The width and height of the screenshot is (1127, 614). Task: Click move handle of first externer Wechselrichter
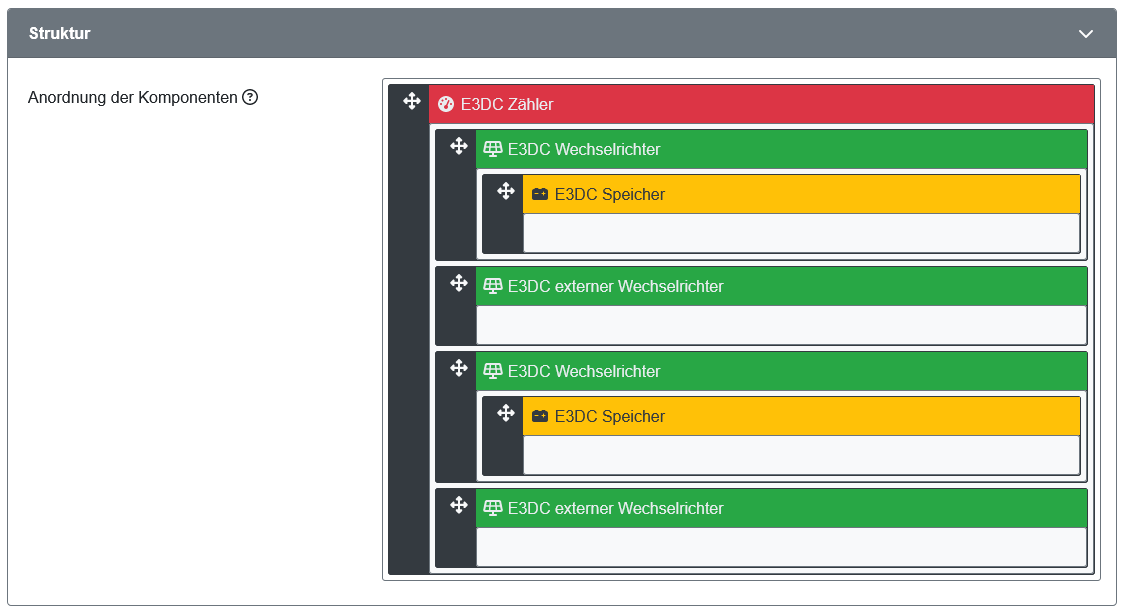(459, 283)
